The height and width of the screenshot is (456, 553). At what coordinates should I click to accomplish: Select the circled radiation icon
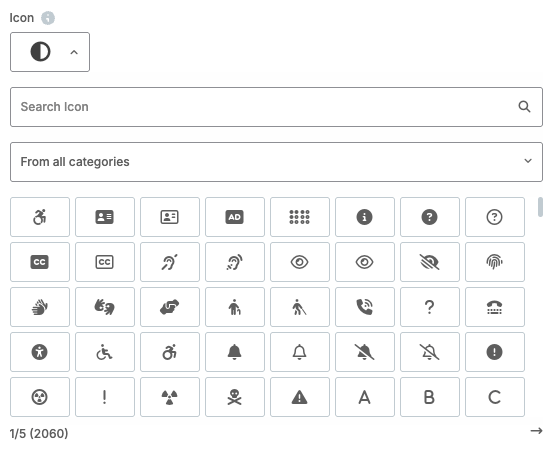40,397
